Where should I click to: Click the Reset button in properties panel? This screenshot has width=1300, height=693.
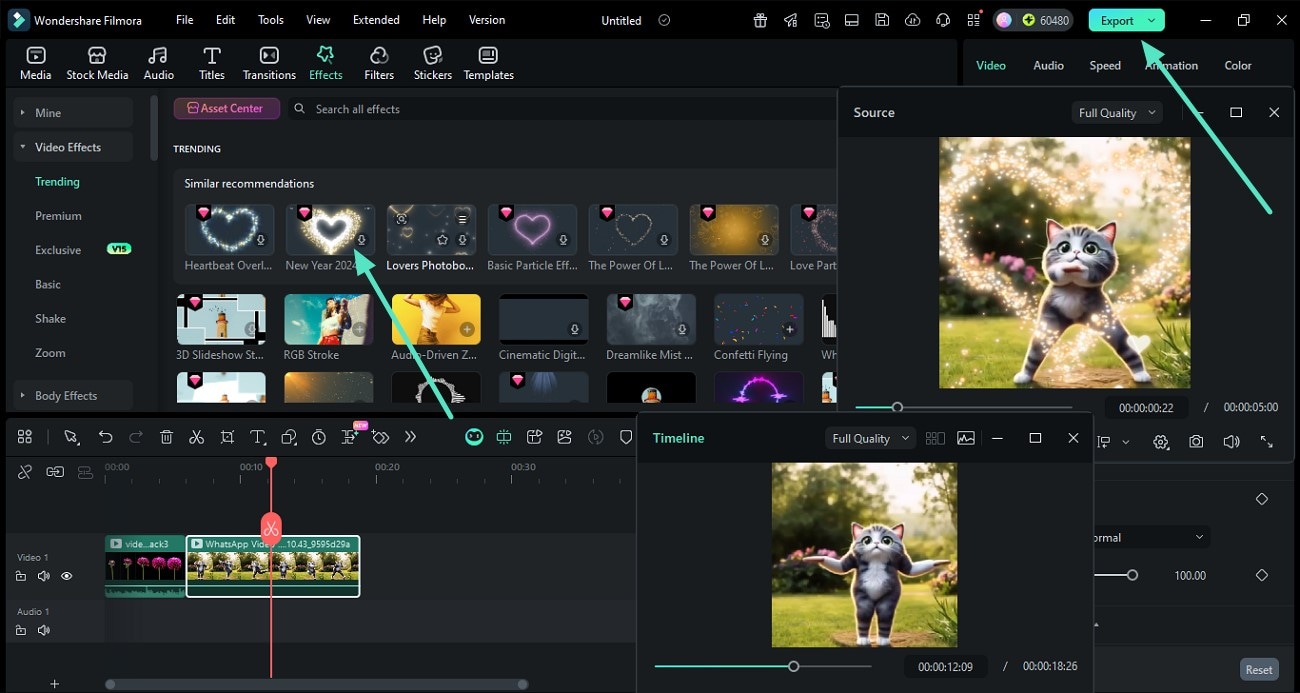click(x=1258, y=669)
